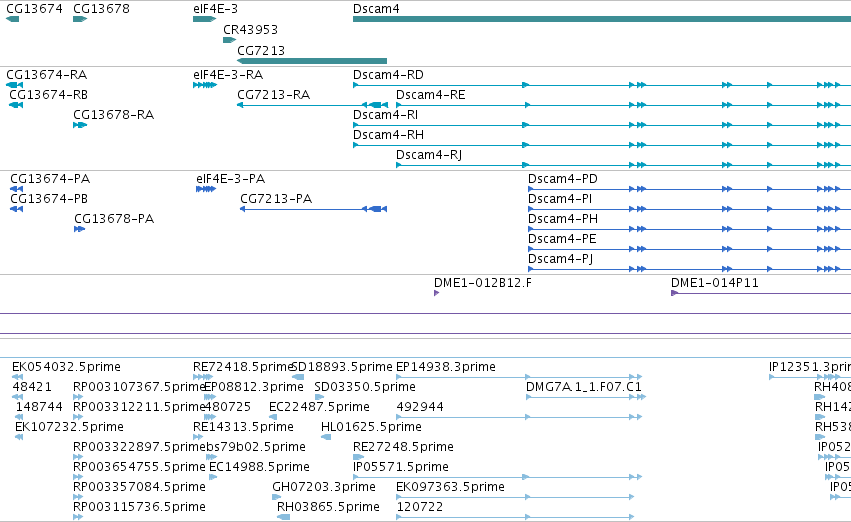Image resolution: width=851 pixels, height=522 pixels.
Task: Select the CG7213-PA protein feature
Action: [314, 209]
